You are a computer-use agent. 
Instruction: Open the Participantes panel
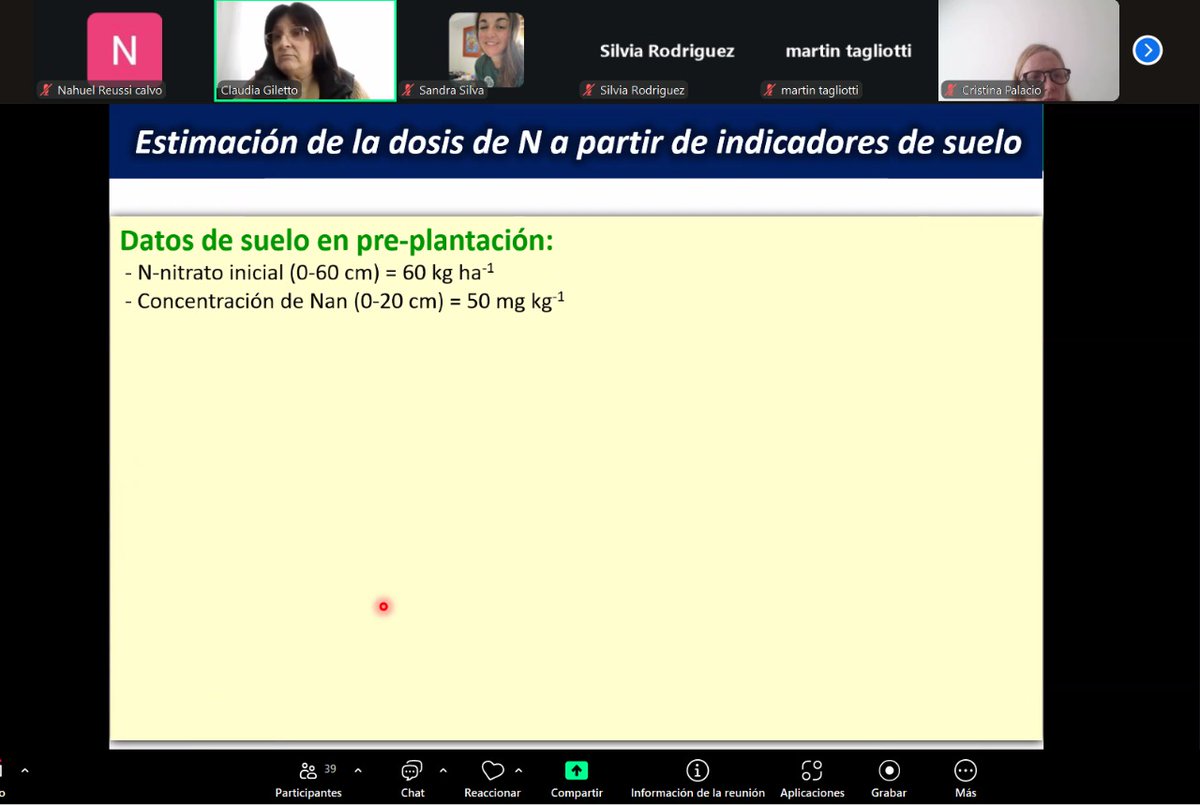click(x=309, y=780)
